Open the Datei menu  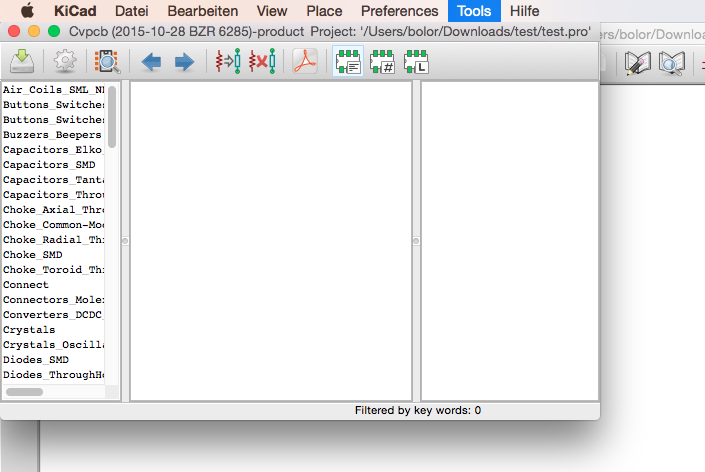tap(131, 11)
